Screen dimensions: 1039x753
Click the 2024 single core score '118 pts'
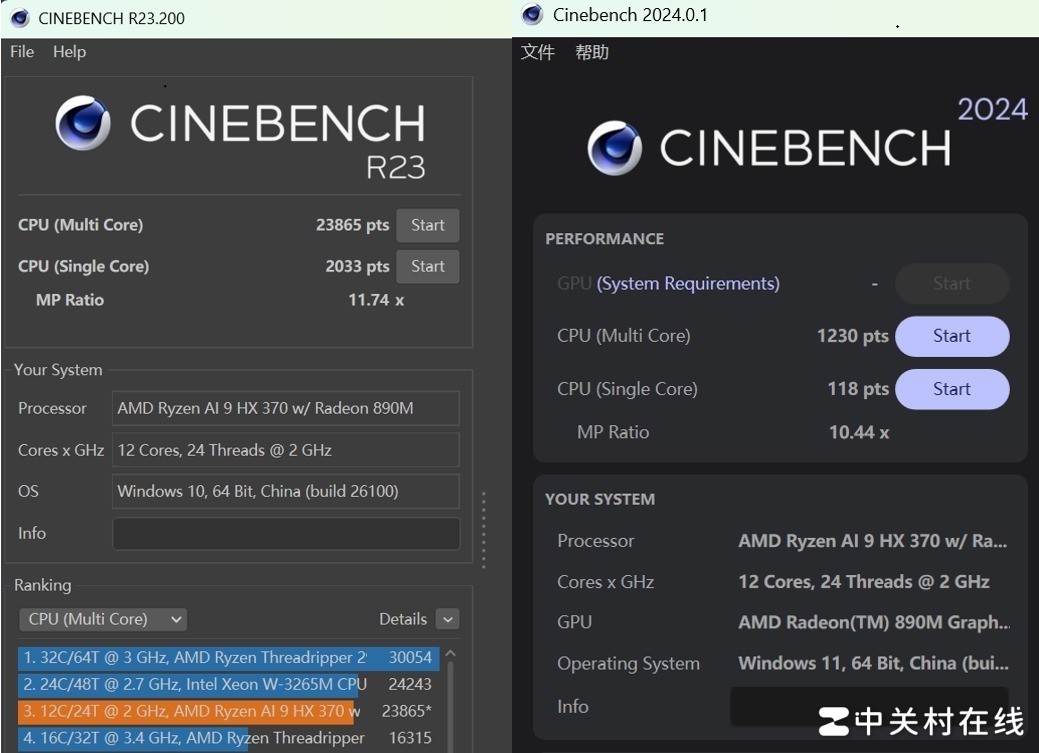(x=858, y=389)
